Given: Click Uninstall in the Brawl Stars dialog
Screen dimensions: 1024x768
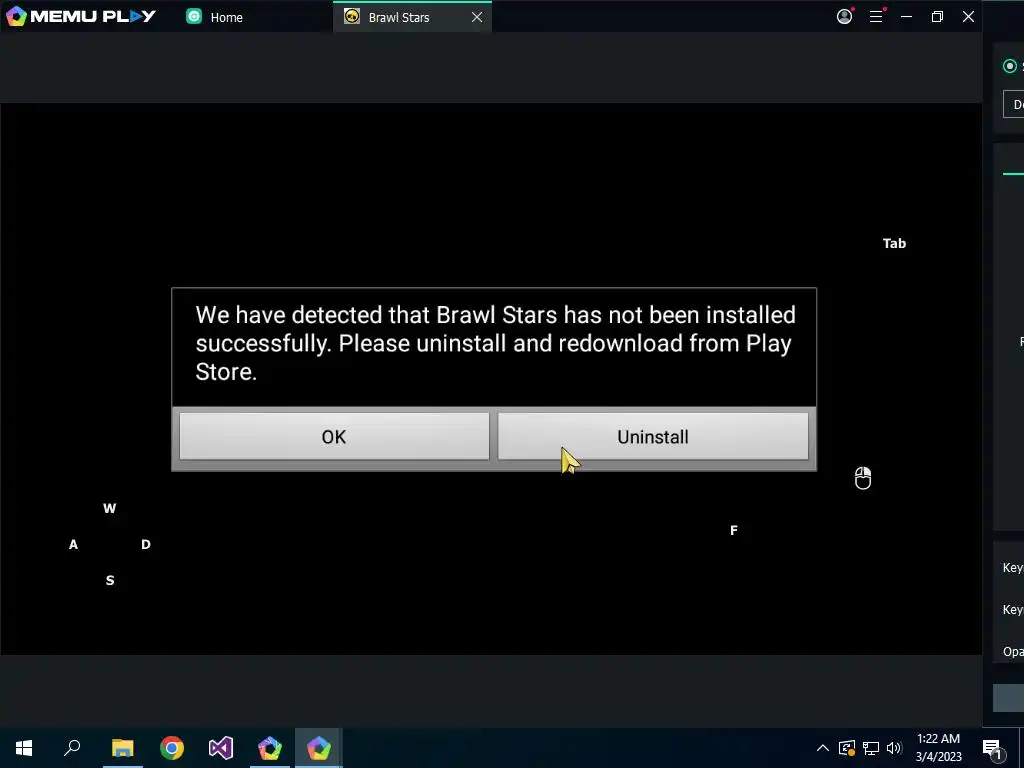Looking at the screenshot, I should (x=652, y=436).
